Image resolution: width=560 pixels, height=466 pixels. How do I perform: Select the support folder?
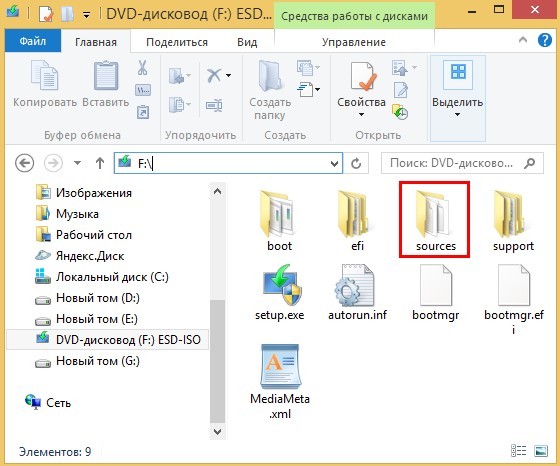point(513,221)
